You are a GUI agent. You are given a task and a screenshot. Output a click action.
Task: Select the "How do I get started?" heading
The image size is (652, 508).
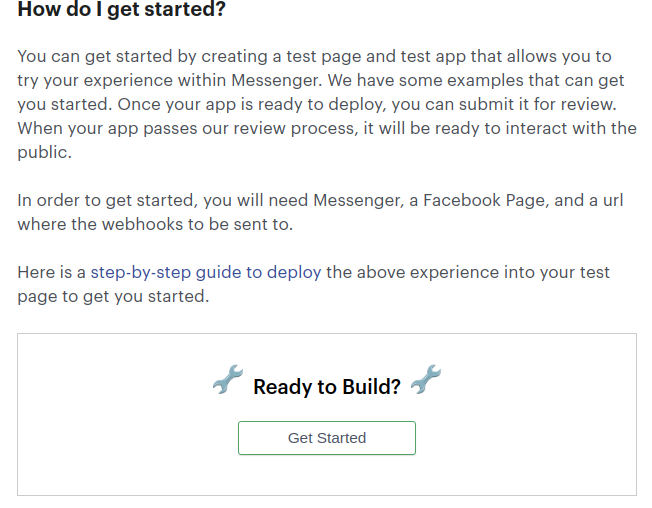(122, 12)
